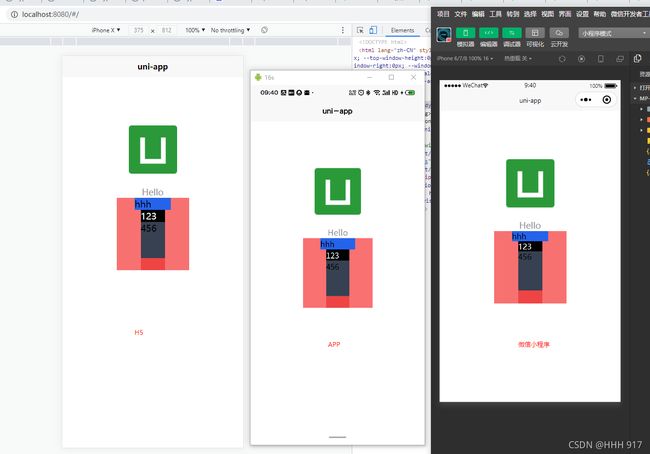Click the blue hhh box in WeChat simulator
Image resolution: width=650 pixels, height=454 pixels.
tap(530, 236)
